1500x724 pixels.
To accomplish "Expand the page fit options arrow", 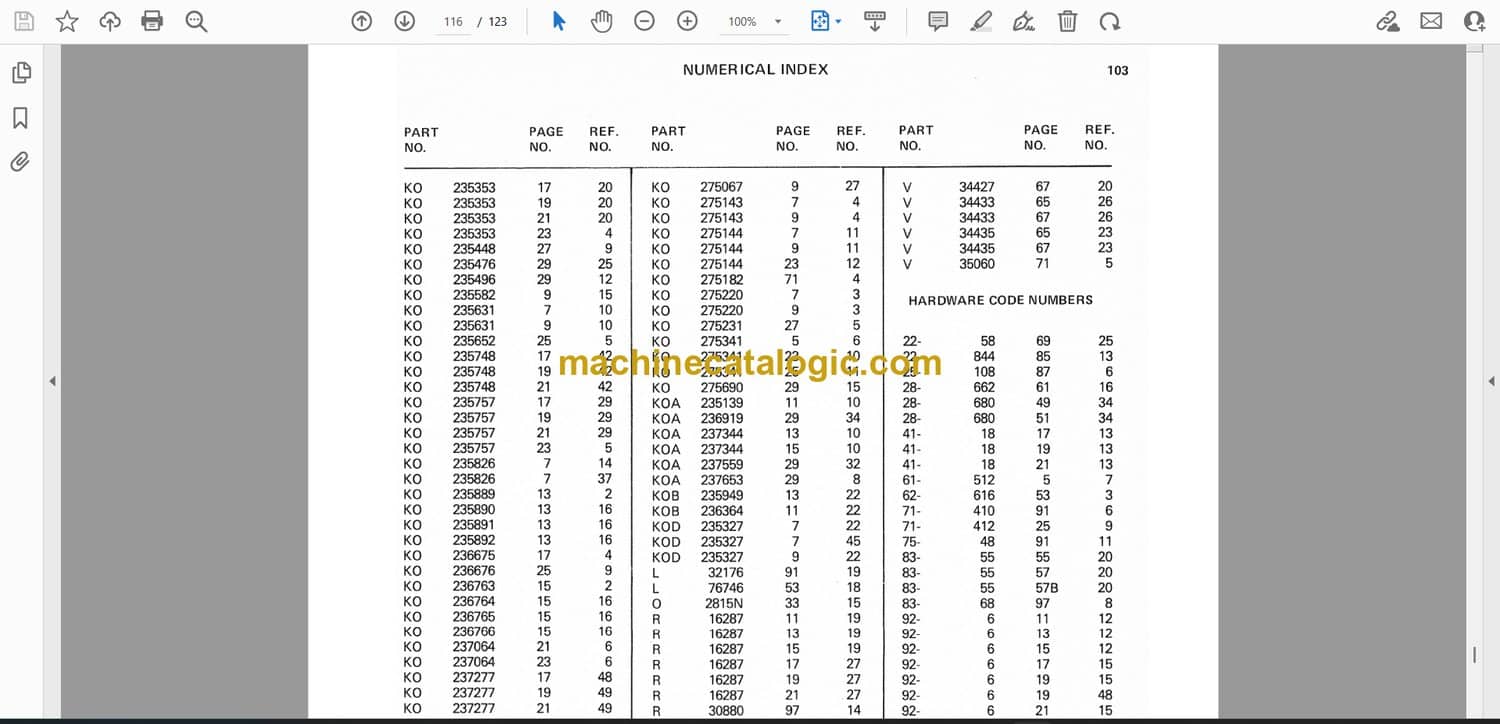I will (838, 21).
